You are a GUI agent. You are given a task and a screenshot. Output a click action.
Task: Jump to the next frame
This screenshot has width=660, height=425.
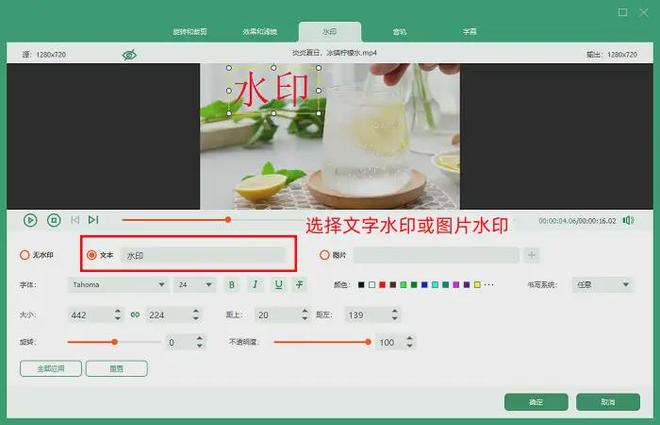[x=93, y=220]
